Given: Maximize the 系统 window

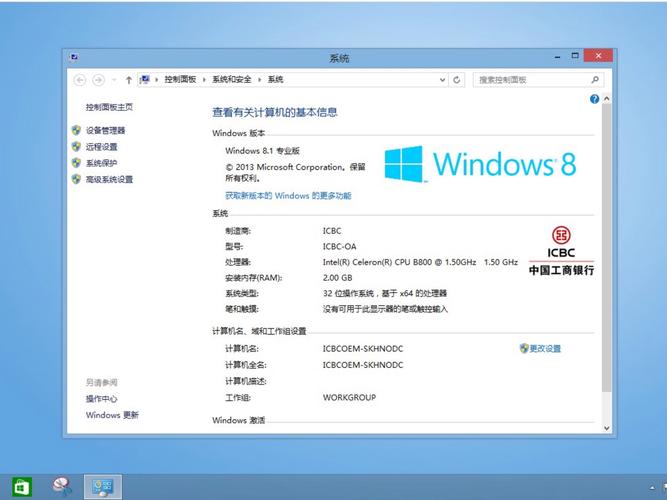Looking at the screenshot, I should pos(575,56).
